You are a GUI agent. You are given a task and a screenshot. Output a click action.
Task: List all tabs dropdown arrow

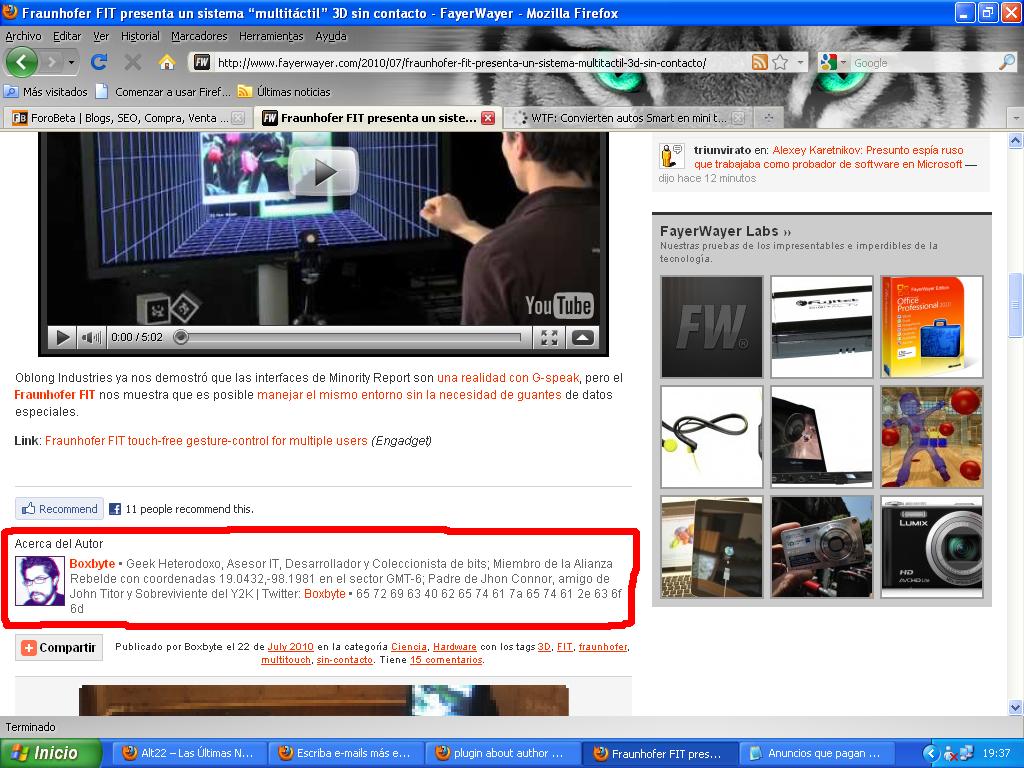click(x=1016, y=118)
